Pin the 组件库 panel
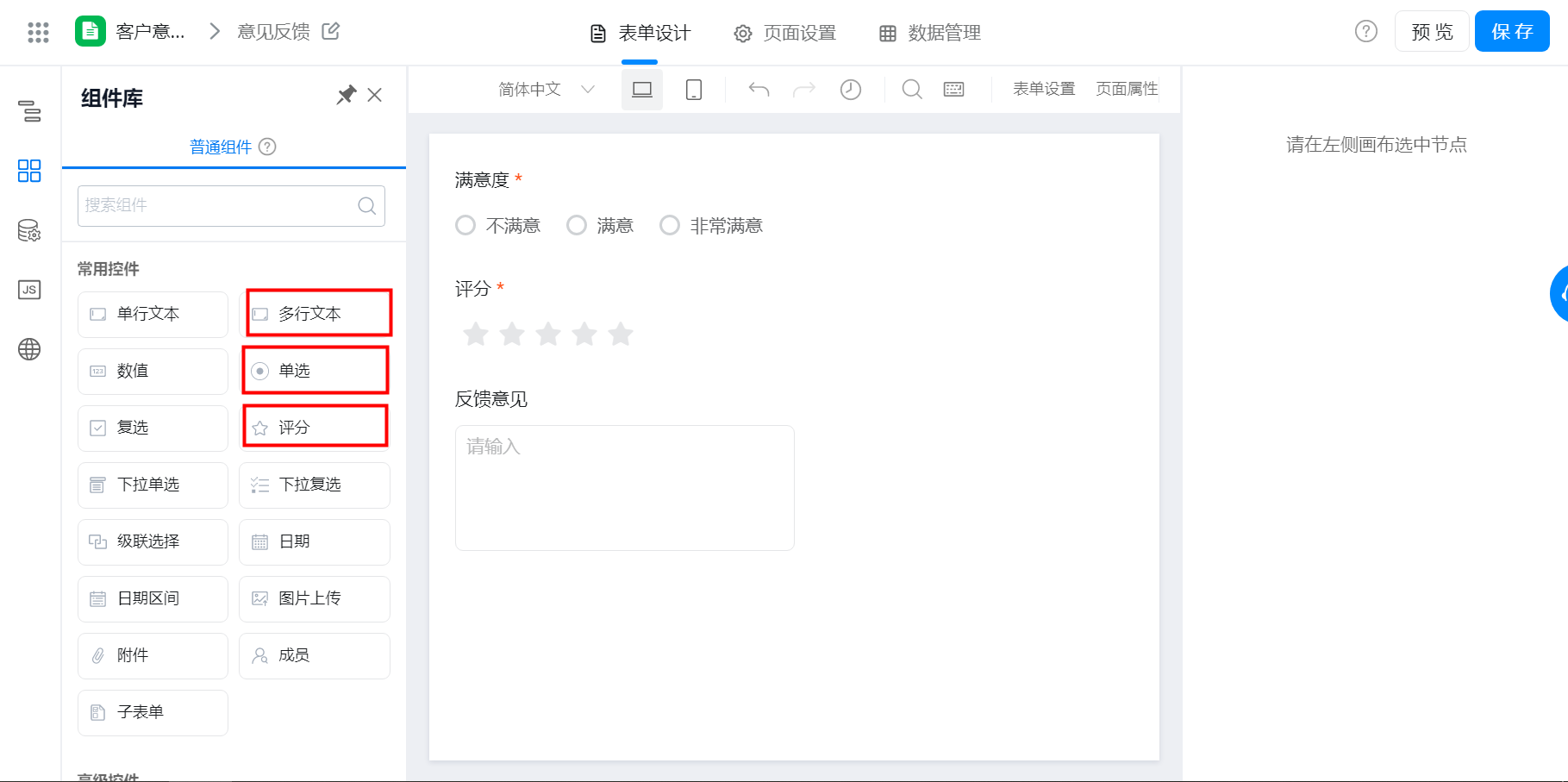This screenshot has width=1568, height=782. [x=346, y=95]
